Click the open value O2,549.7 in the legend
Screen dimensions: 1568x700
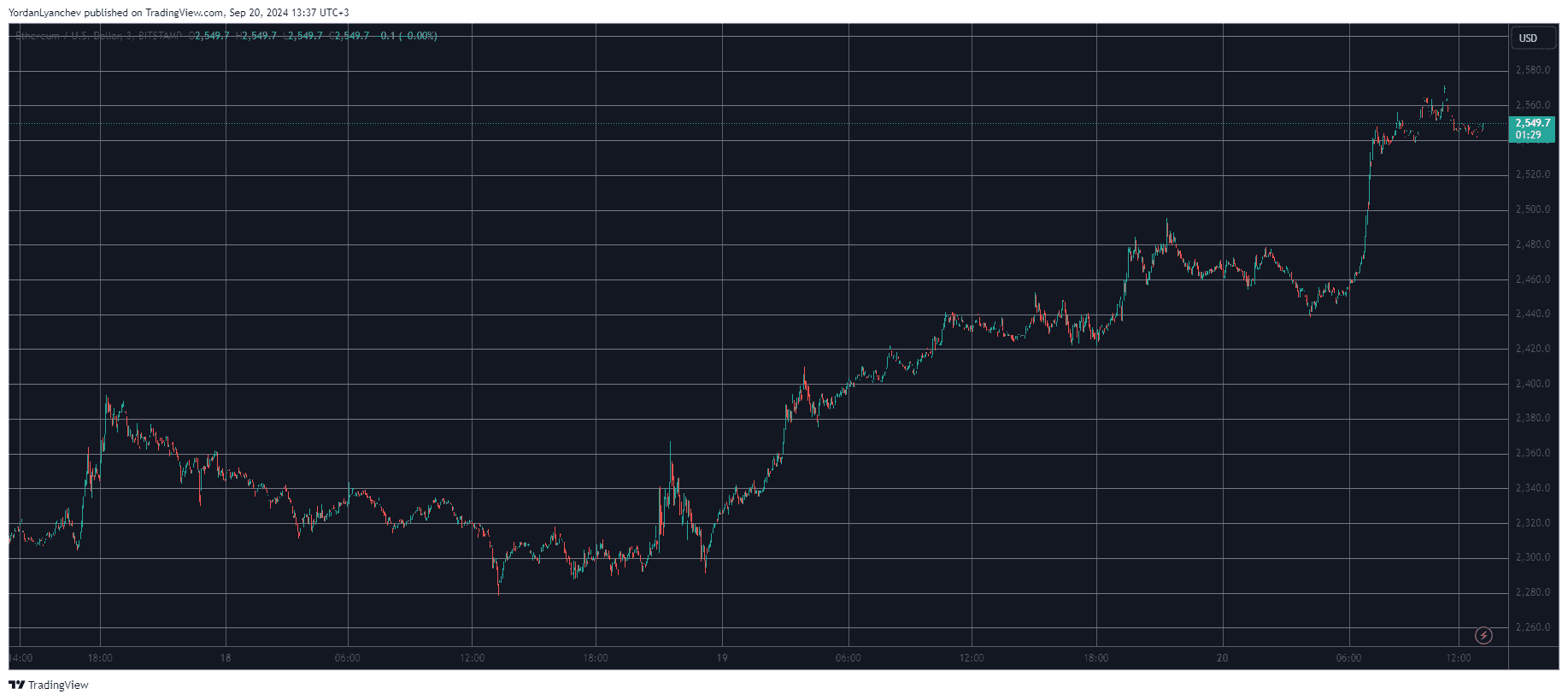tap(209, 36)
